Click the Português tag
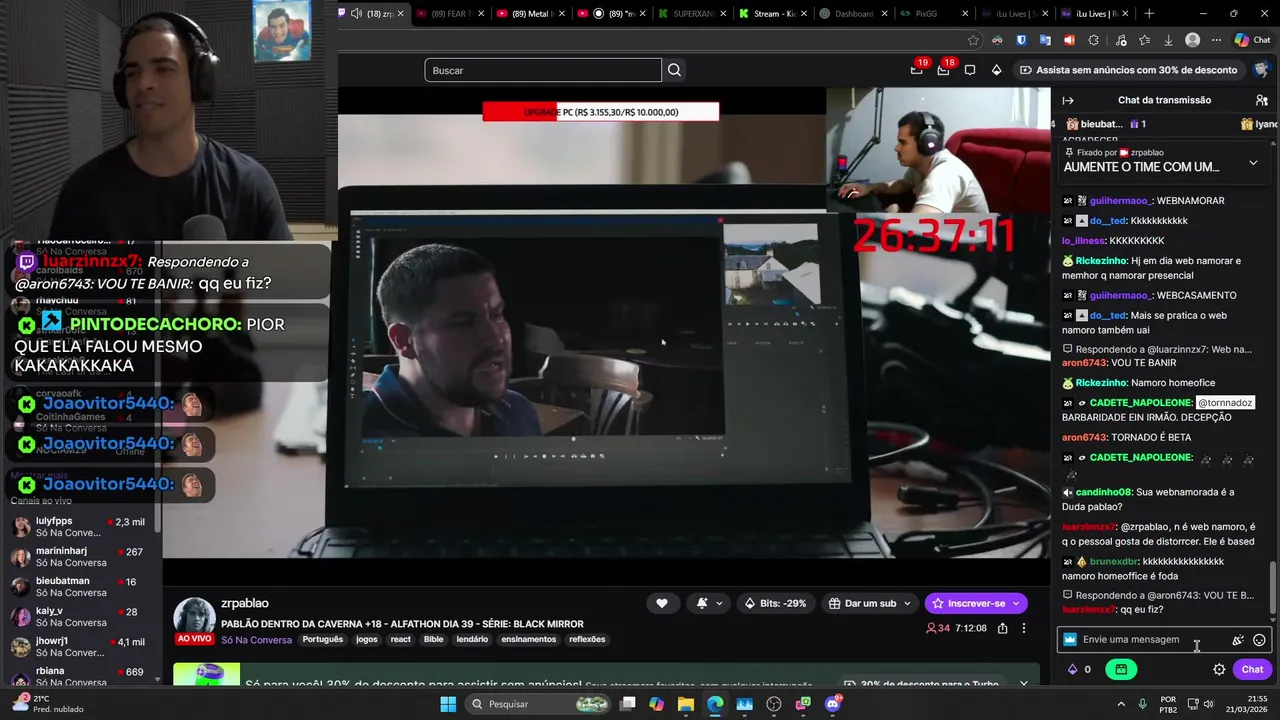This screenshot has width=1280, height=720. click(323, 640)
